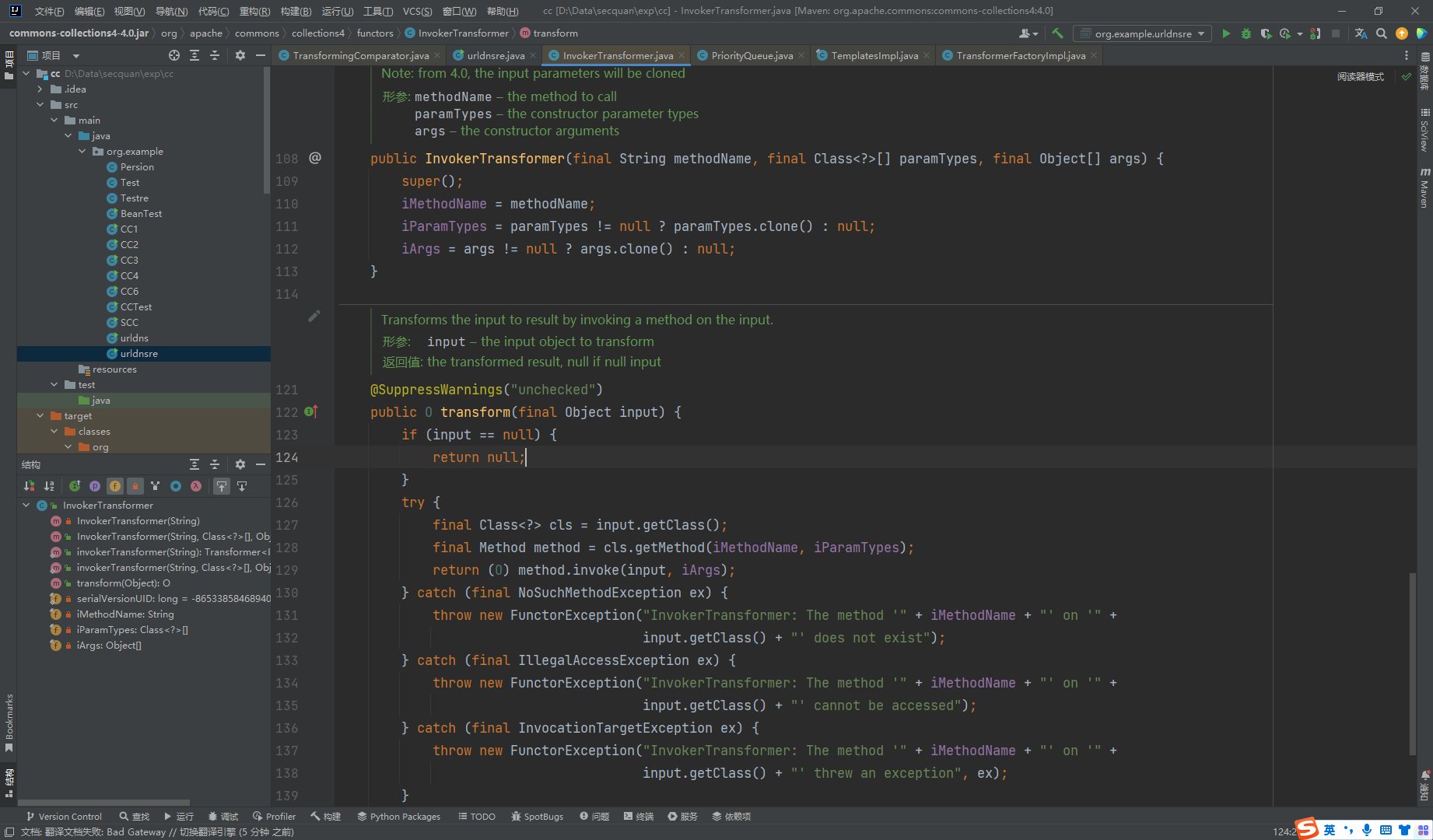Click the override gutter icon at line 122
Image resolution: width=1433 pixels, height=840 pixels.
coord(310,411)
